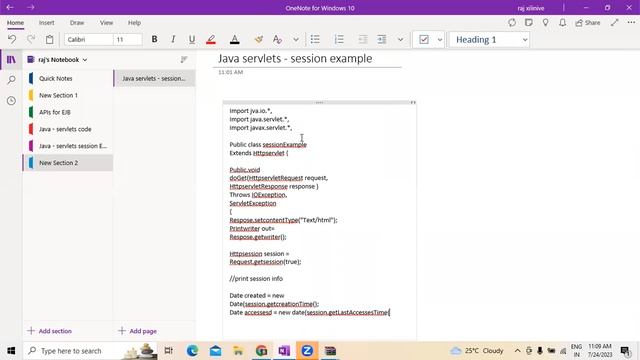Click the sync status icon
Viewport: 640px width, 360px height.
tap(512, 23)
